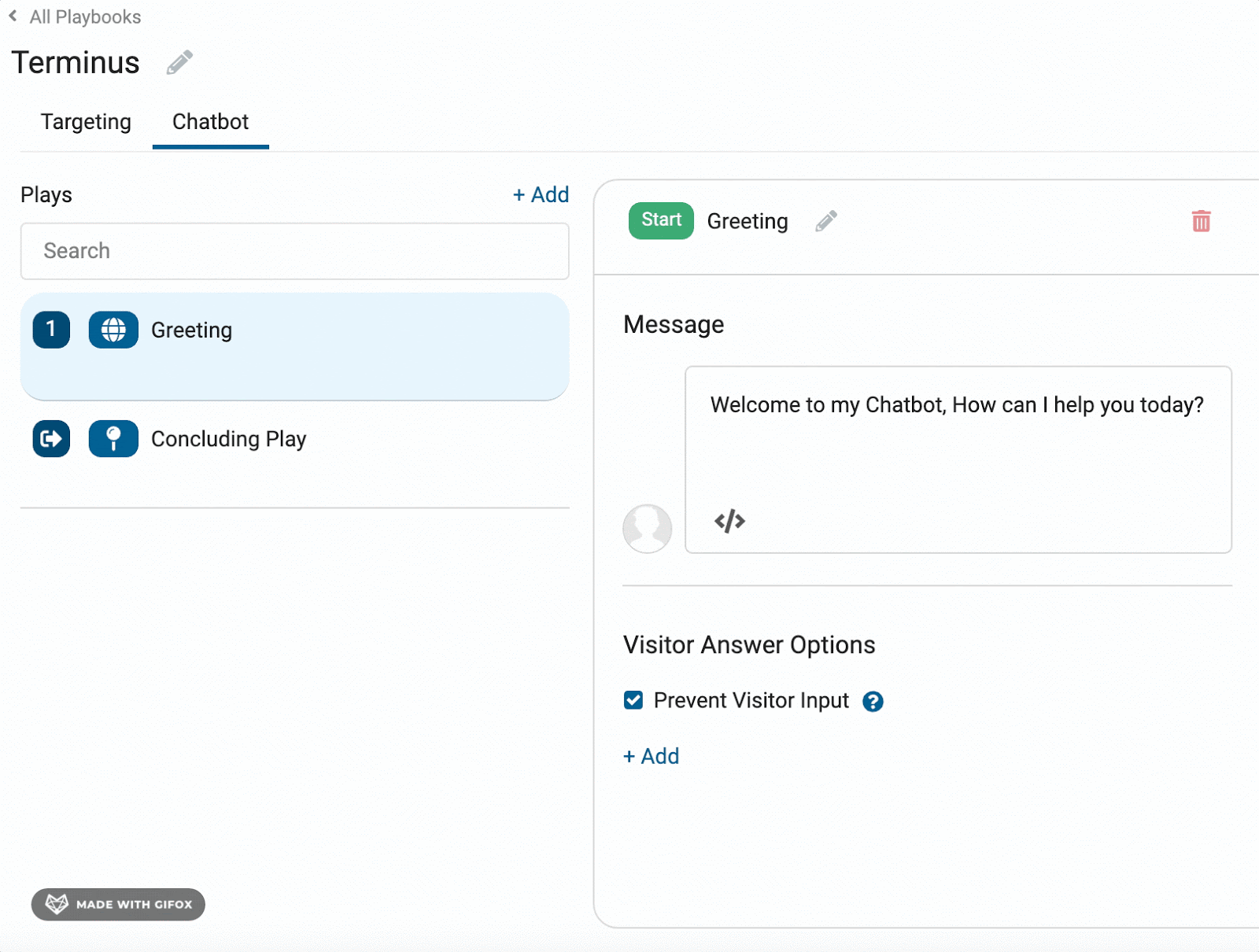Rename Greeting play using pencil icon

[826, 221]
